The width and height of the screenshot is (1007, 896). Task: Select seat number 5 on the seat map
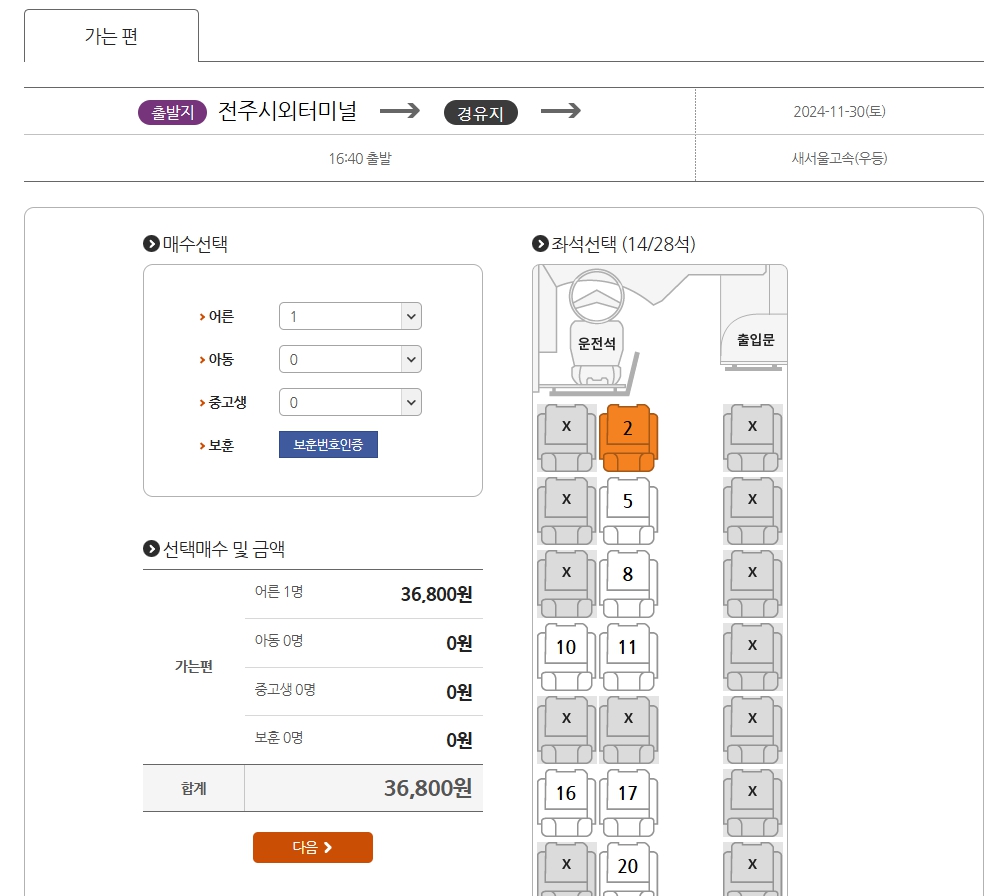628,498
